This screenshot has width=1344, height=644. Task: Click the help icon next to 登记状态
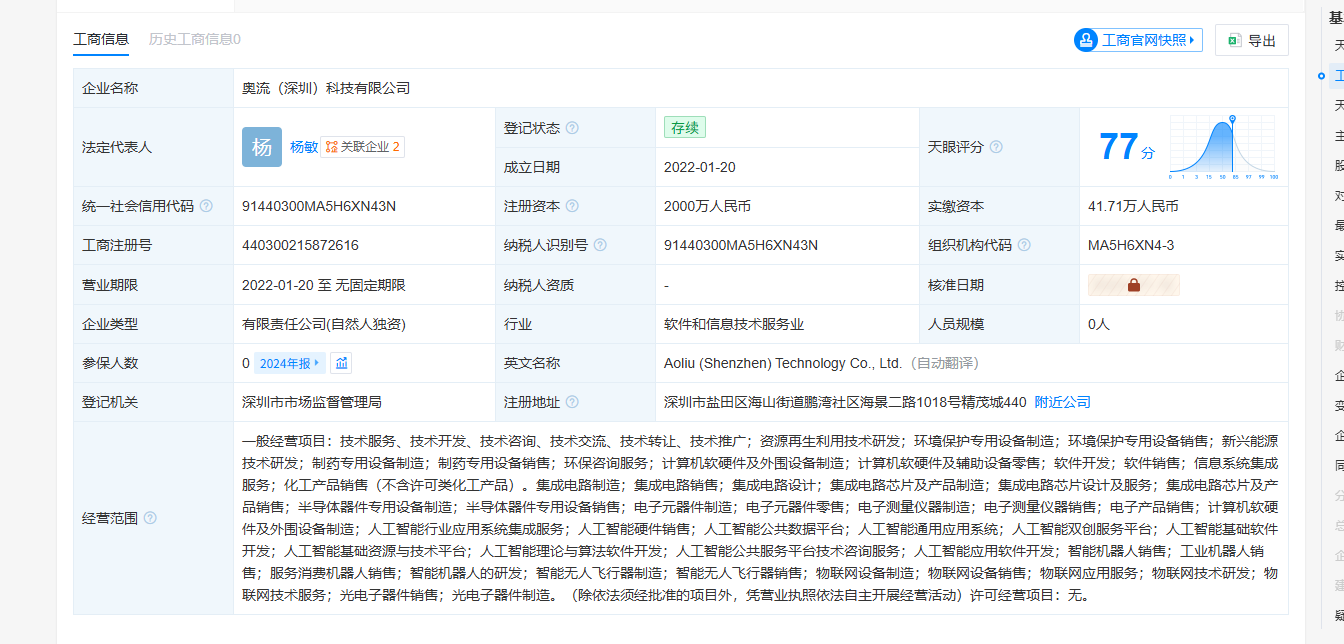pyautogui.click(x=572, y=128)
